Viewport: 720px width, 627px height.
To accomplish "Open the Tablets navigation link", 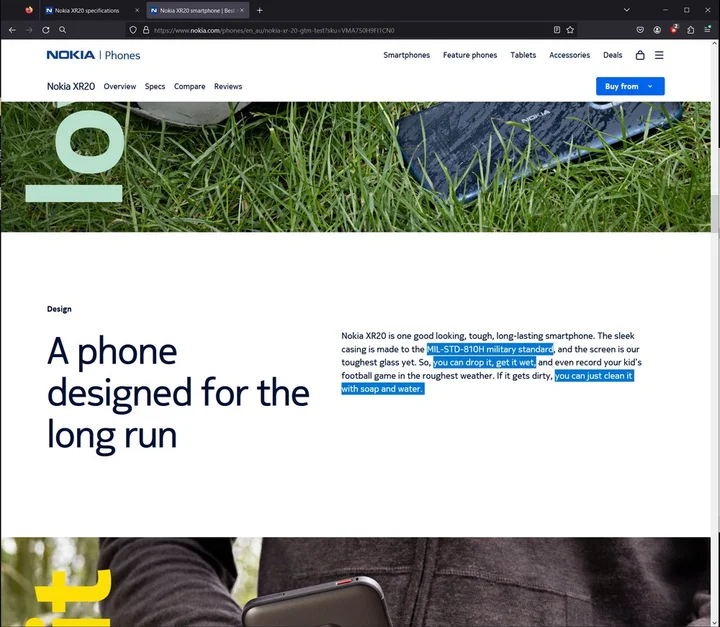I will (523, 55).
